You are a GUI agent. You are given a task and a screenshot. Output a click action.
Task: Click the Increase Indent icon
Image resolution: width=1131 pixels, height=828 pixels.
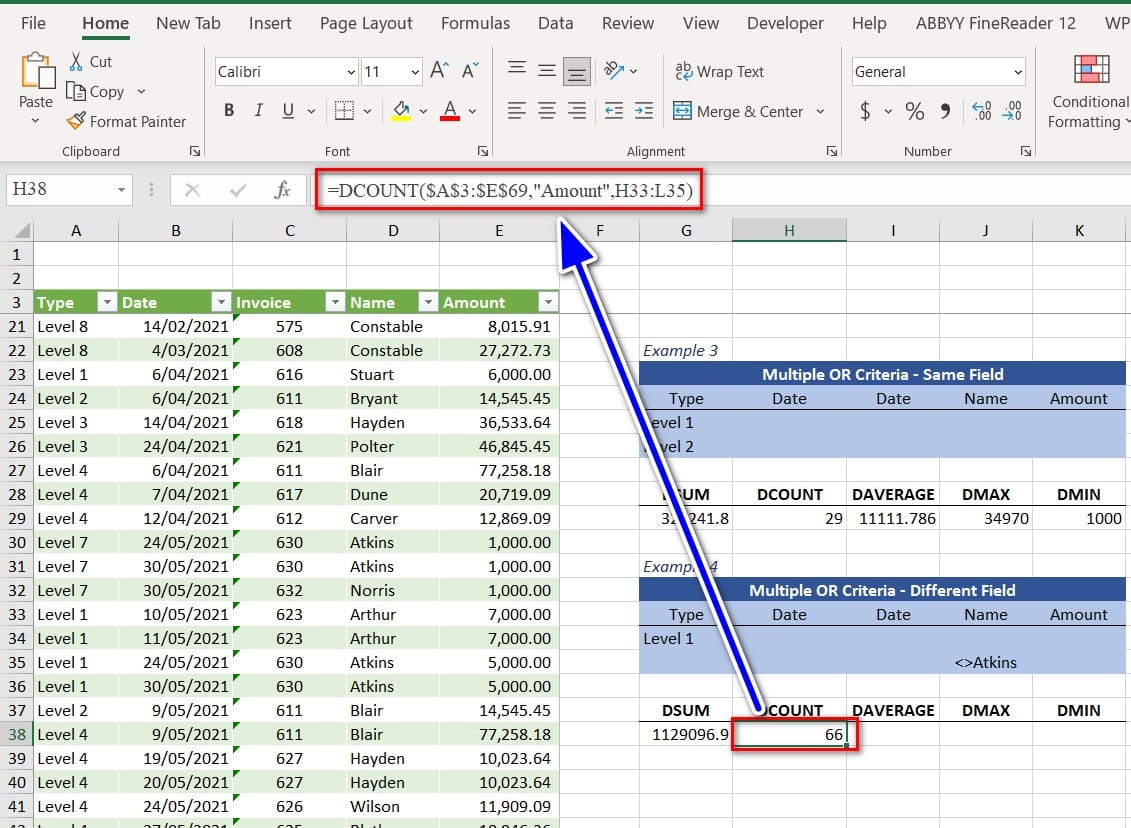644,111
